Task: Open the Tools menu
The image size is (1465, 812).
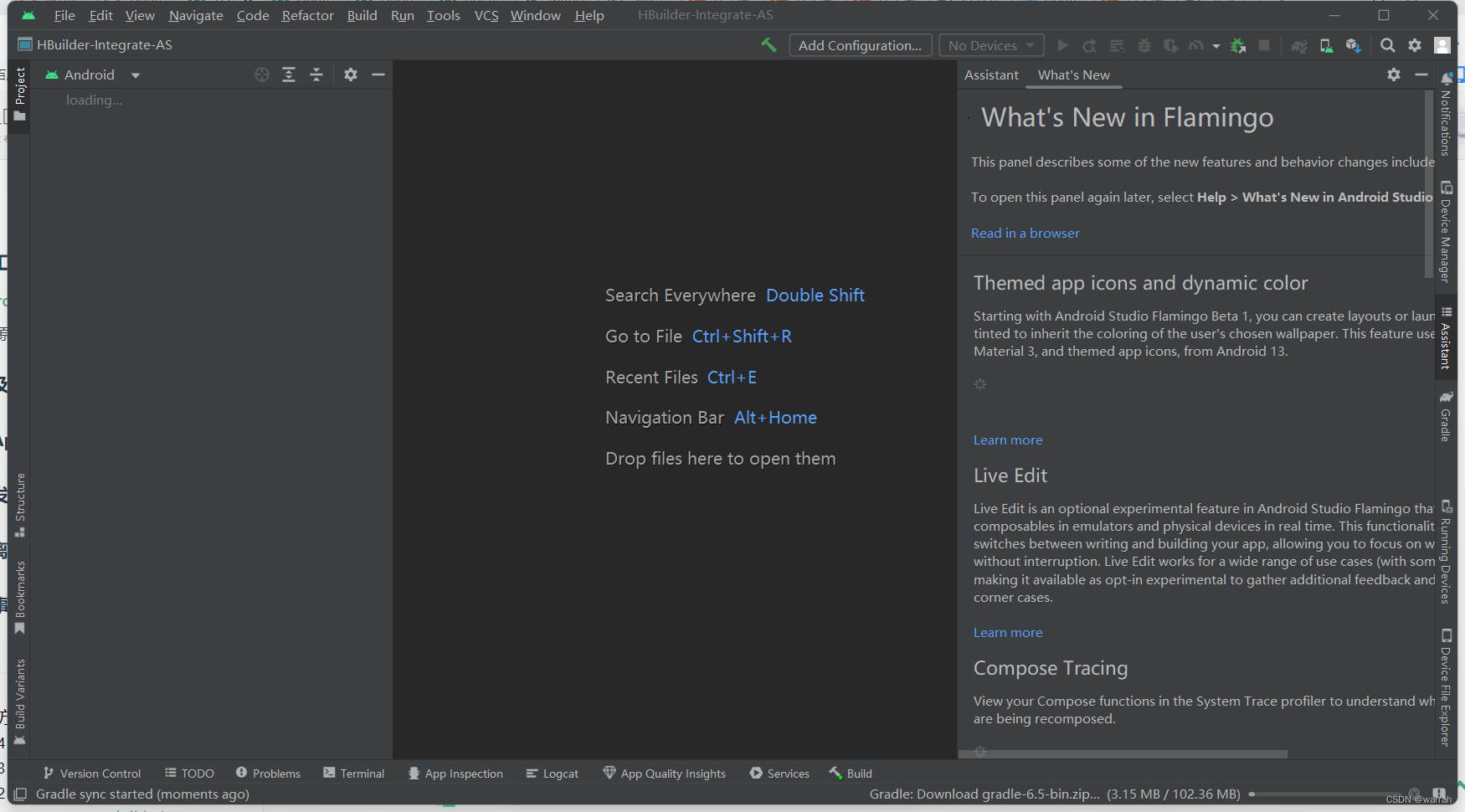Action: click(443, 15)
